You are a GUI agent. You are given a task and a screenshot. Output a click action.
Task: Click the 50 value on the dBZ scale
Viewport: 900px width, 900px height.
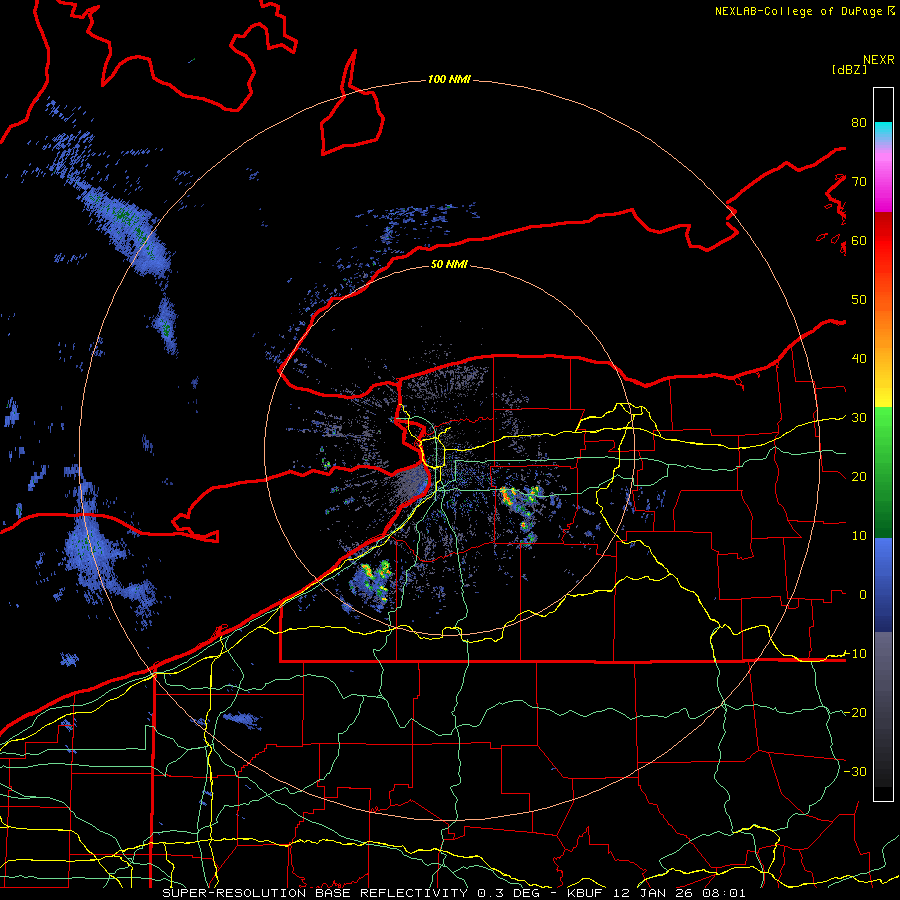pyautogui.click(x=859, y=300)
